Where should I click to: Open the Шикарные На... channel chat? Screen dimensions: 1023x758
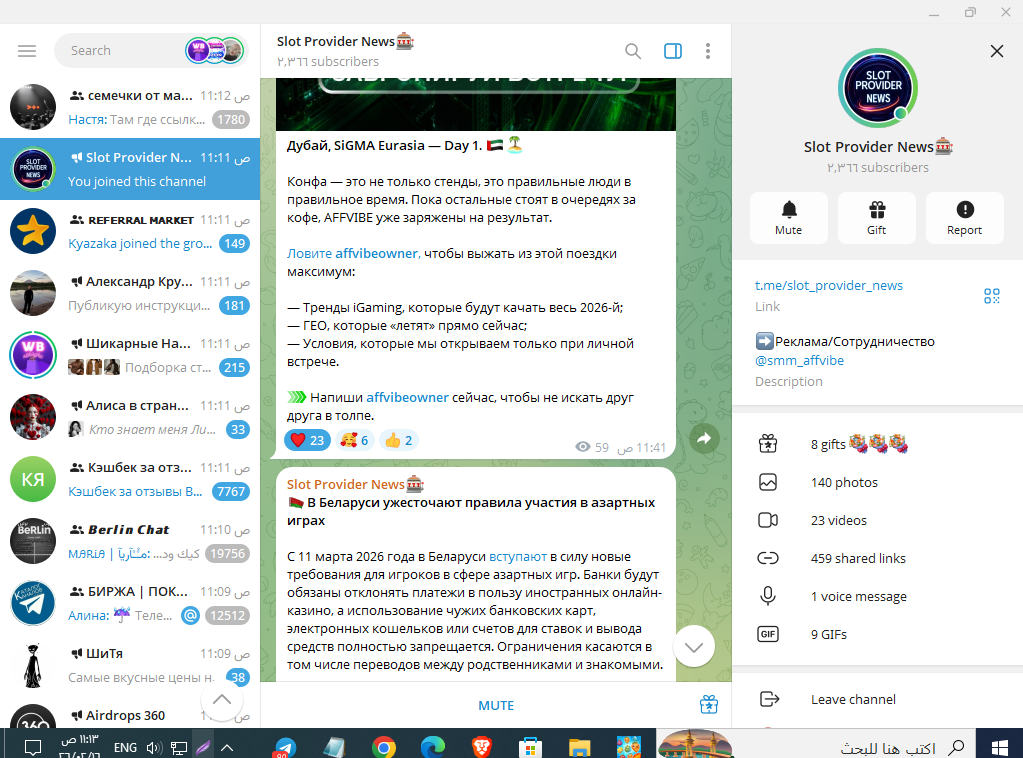pyautogui.click(x=130, y=355)
